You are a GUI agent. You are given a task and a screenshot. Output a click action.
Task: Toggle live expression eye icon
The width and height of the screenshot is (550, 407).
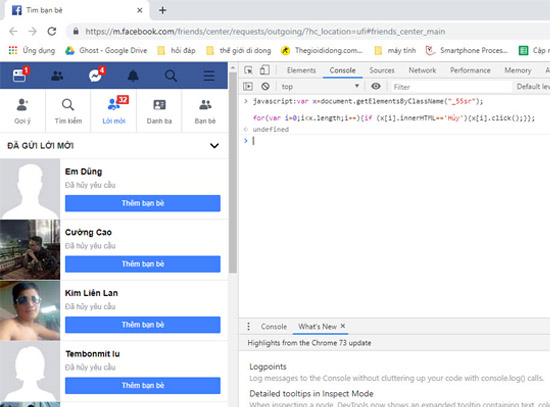point(376,86)
